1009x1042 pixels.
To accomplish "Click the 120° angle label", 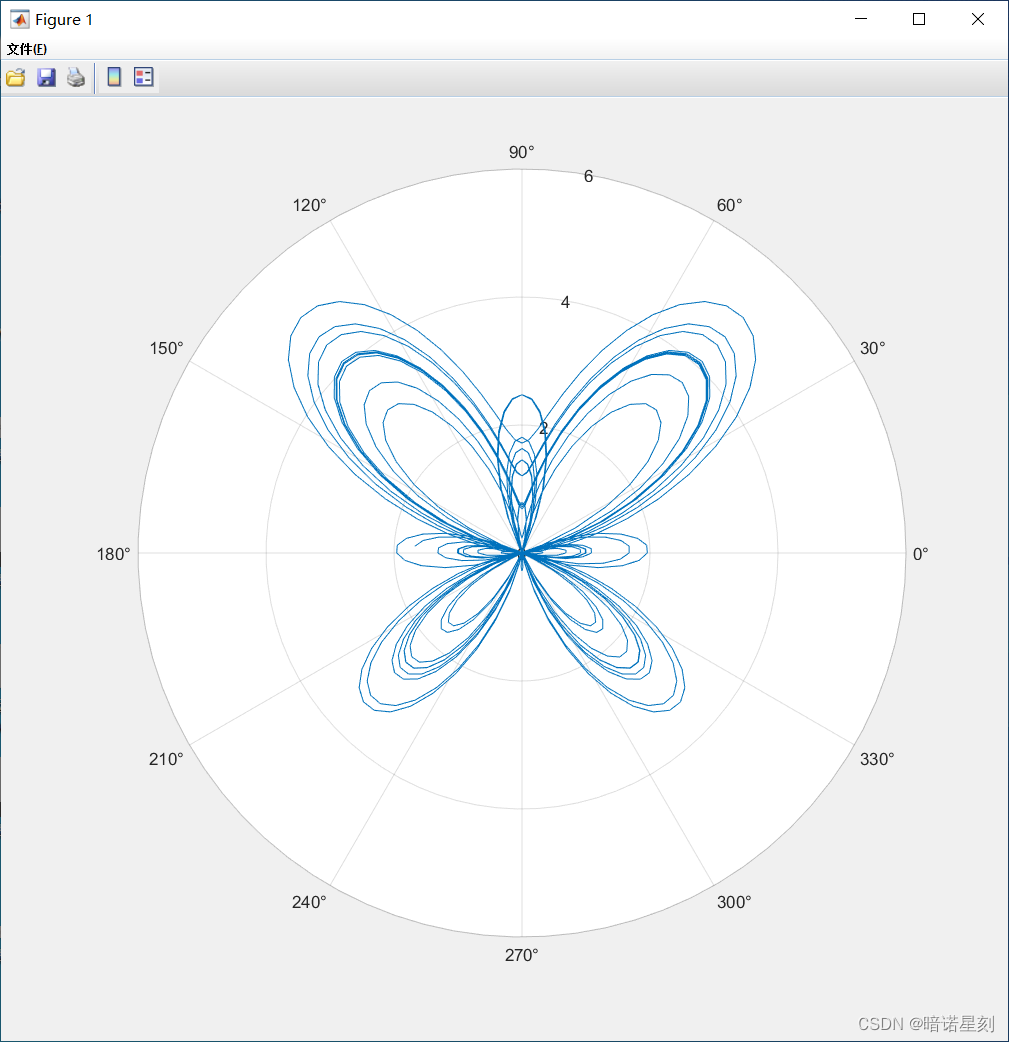I will tap(309, 205).
